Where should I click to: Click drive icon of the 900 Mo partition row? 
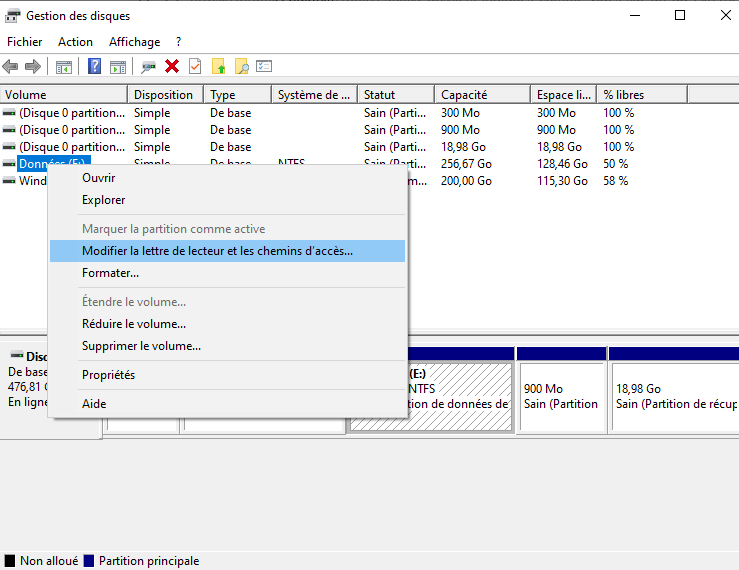(9, 130)
